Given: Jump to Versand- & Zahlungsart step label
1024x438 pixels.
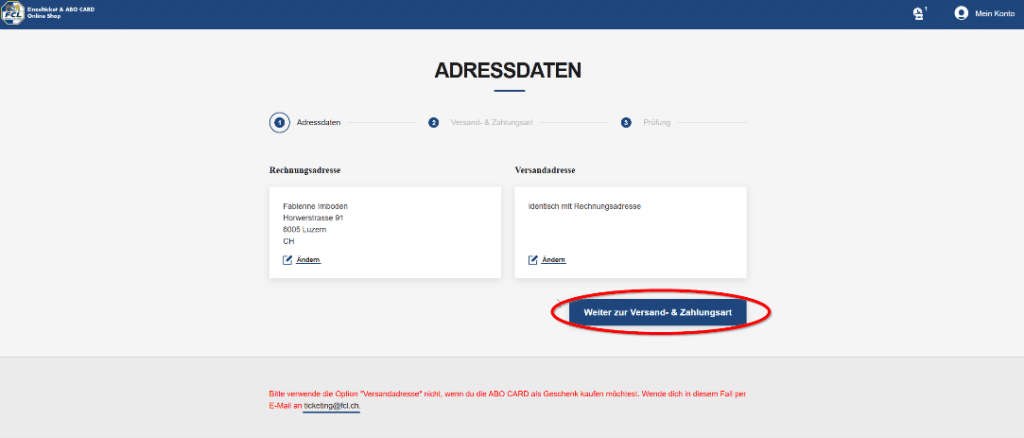Looking at the screenshot, I should [x=492, y=123].
